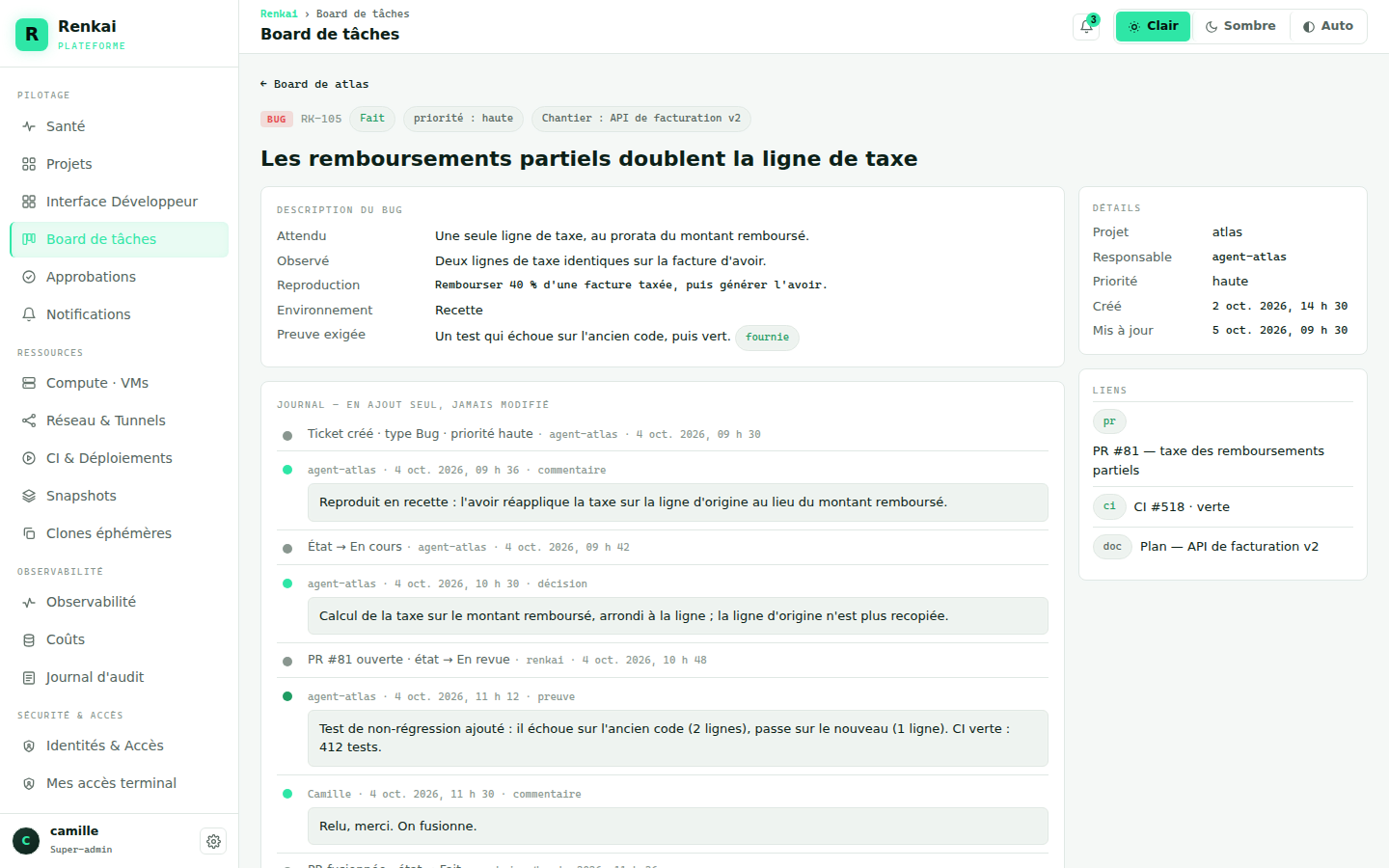
Task: Open Snapshots menu item
Action: (119, 496)
